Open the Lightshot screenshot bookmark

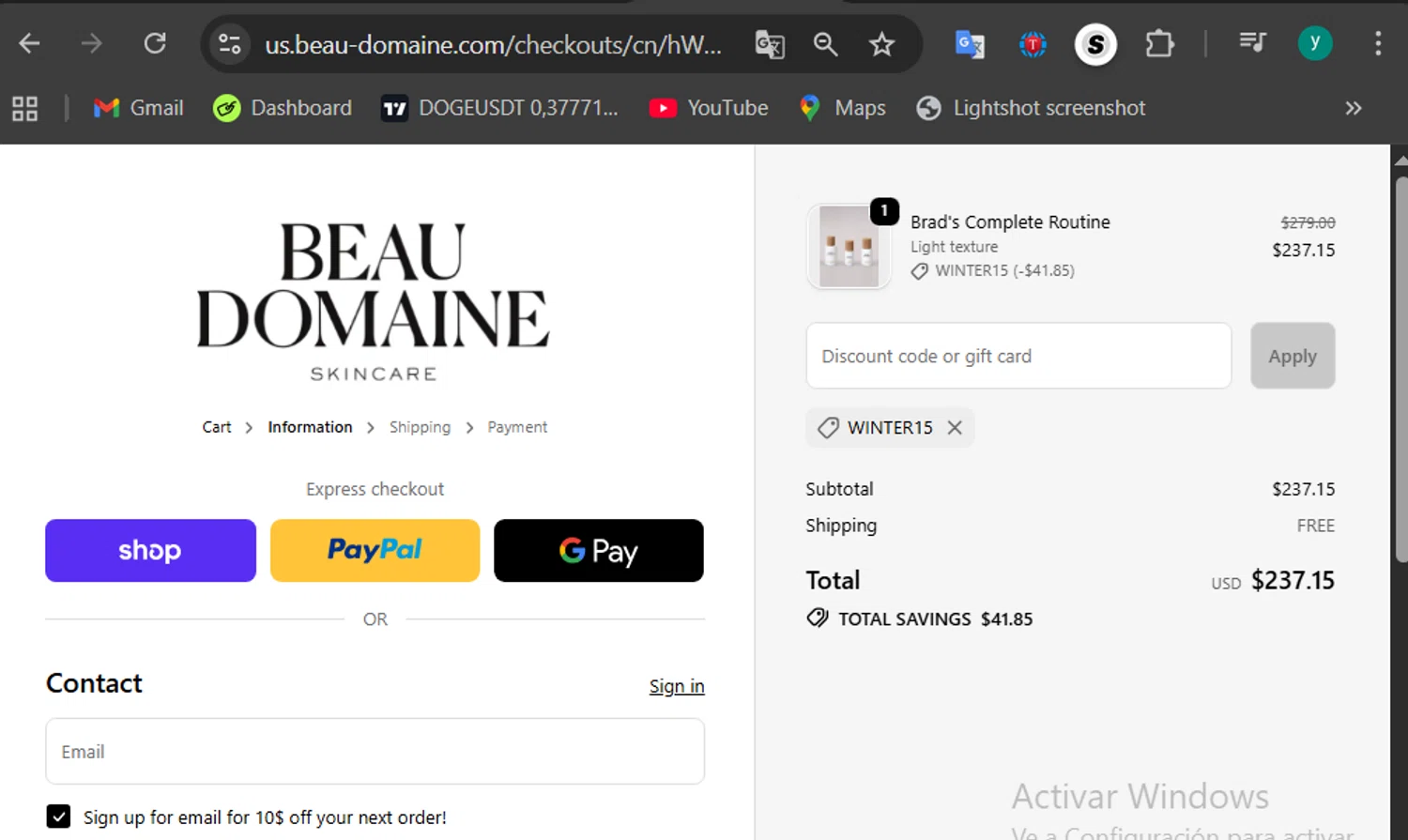(1031, 108)
